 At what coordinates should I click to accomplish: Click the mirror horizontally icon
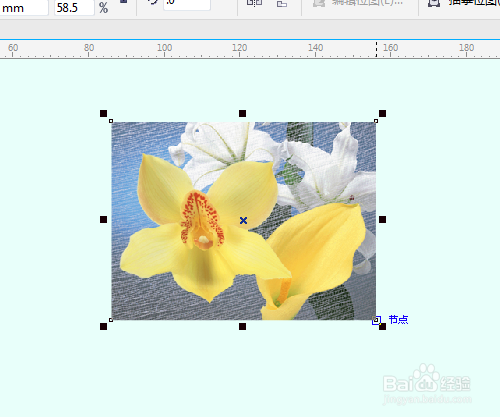pyautogui.click(x=254, y=3)
